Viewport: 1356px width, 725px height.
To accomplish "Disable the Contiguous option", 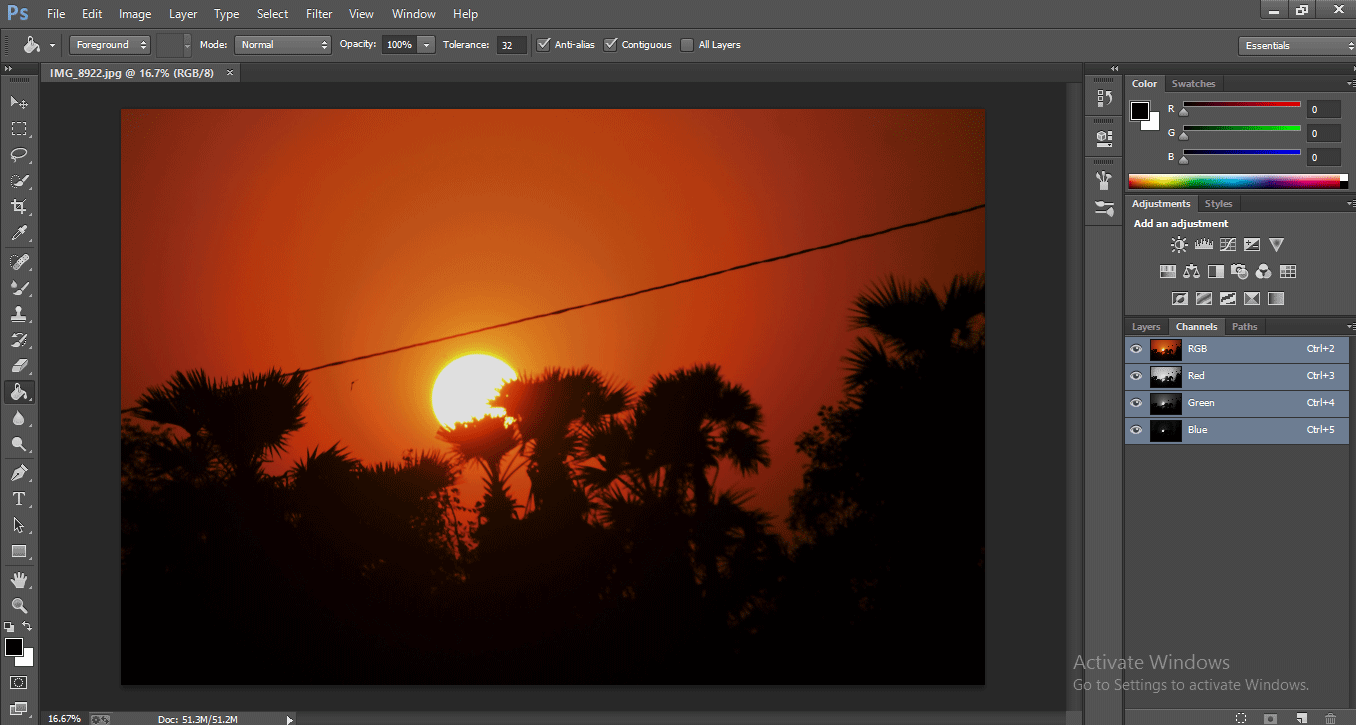I will coord(610,44).
